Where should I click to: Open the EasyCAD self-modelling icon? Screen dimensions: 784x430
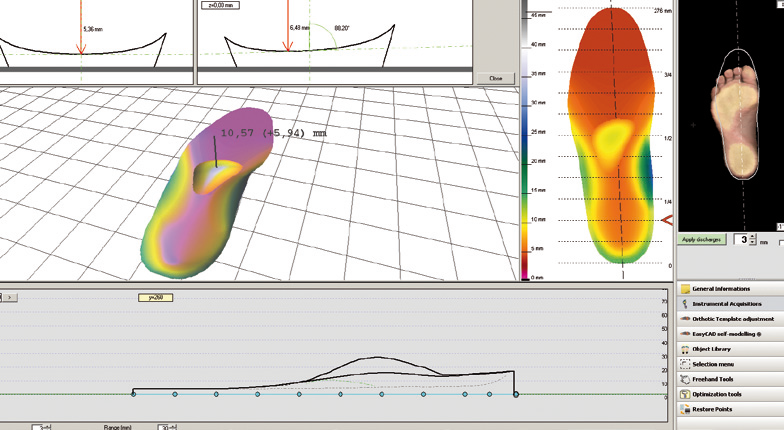pyautogui.click(x=686, y=334)
